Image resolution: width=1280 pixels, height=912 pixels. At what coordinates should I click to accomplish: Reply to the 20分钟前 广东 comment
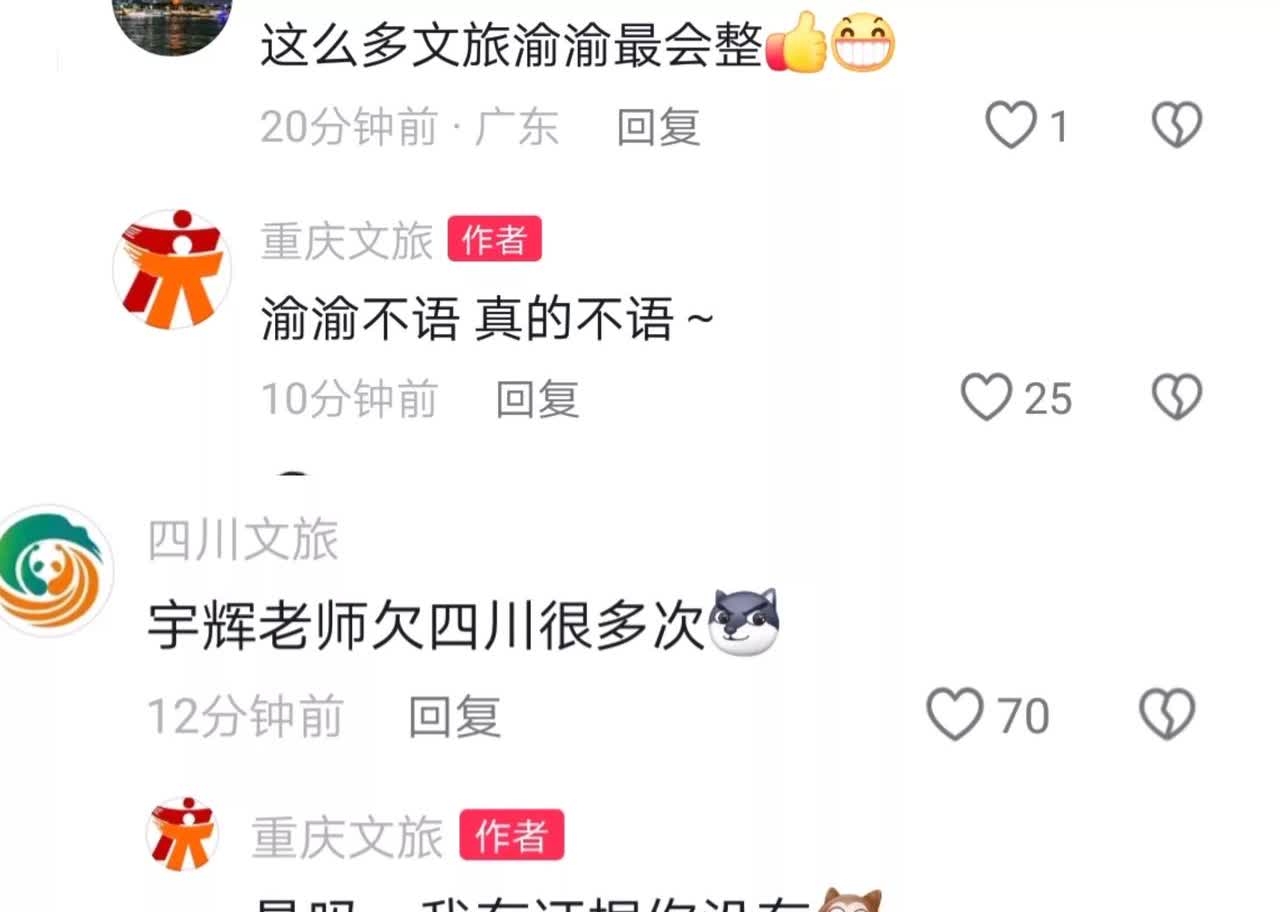pyautogui.click(x=658, y=127)
